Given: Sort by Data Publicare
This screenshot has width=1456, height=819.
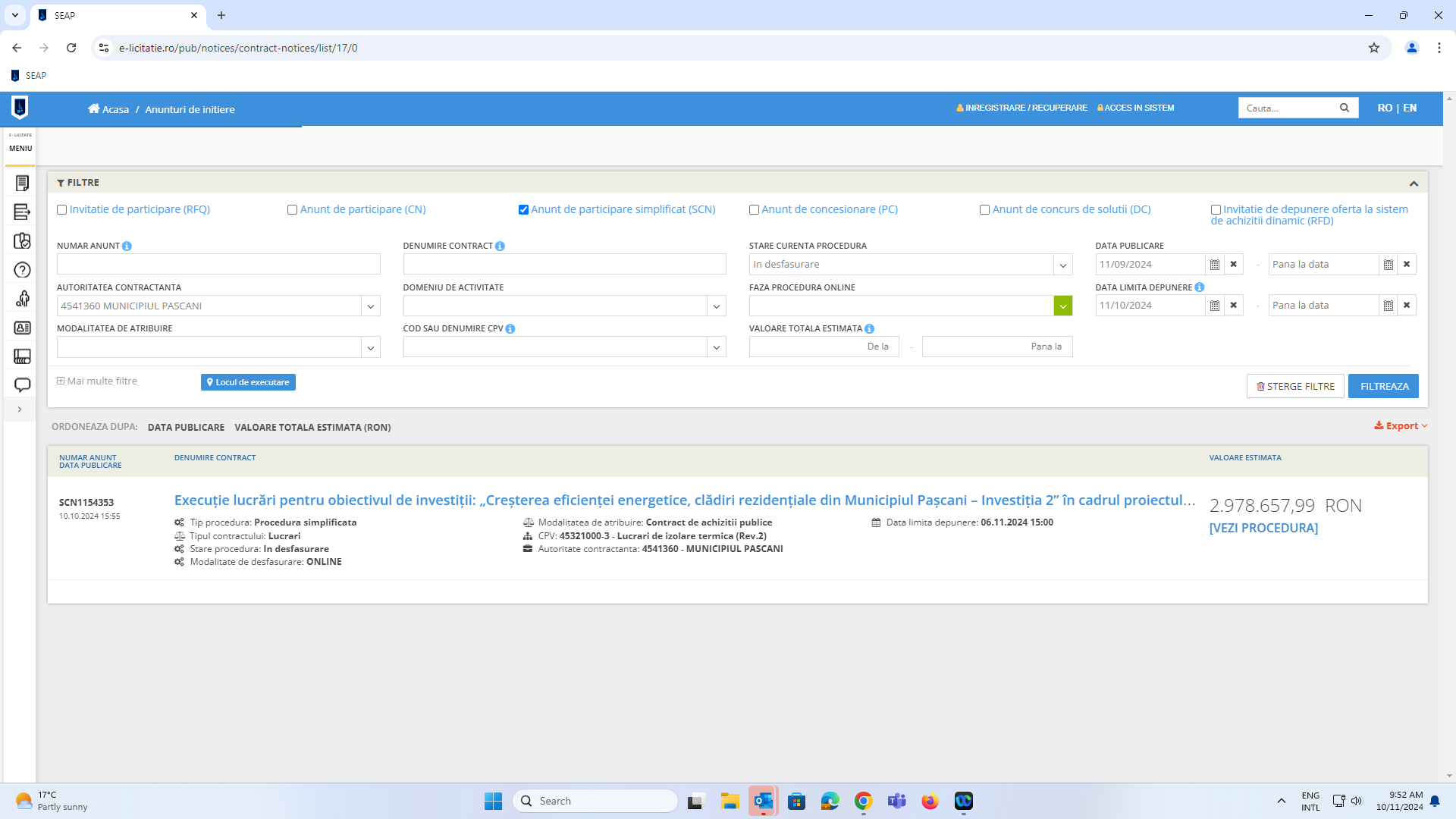Looking at the screenshot, I should [186, 428].
